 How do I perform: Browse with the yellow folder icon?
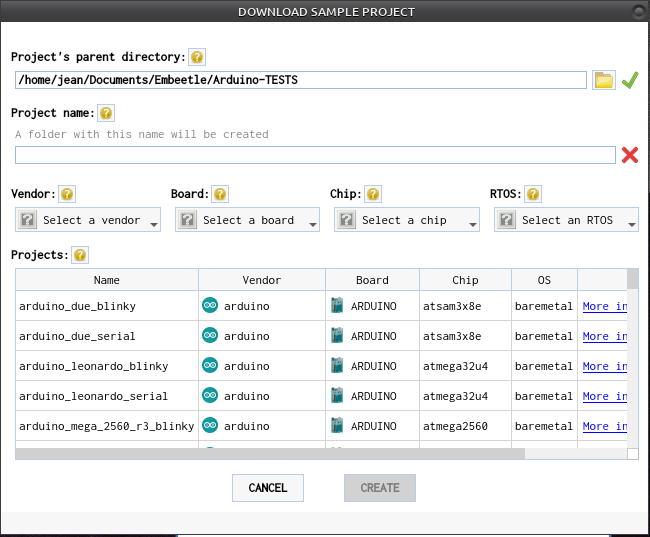point(604,80)
